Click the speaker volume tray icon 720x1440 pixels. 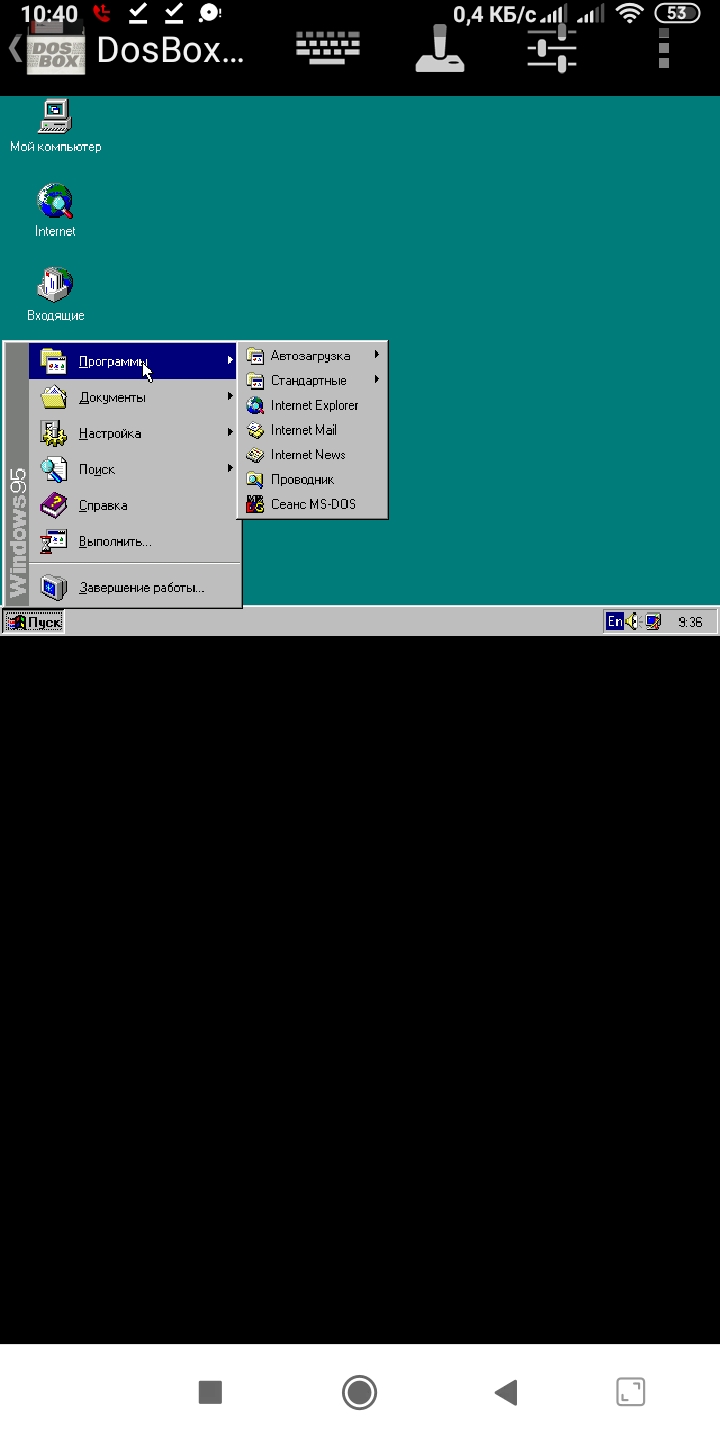click(633, 622)
